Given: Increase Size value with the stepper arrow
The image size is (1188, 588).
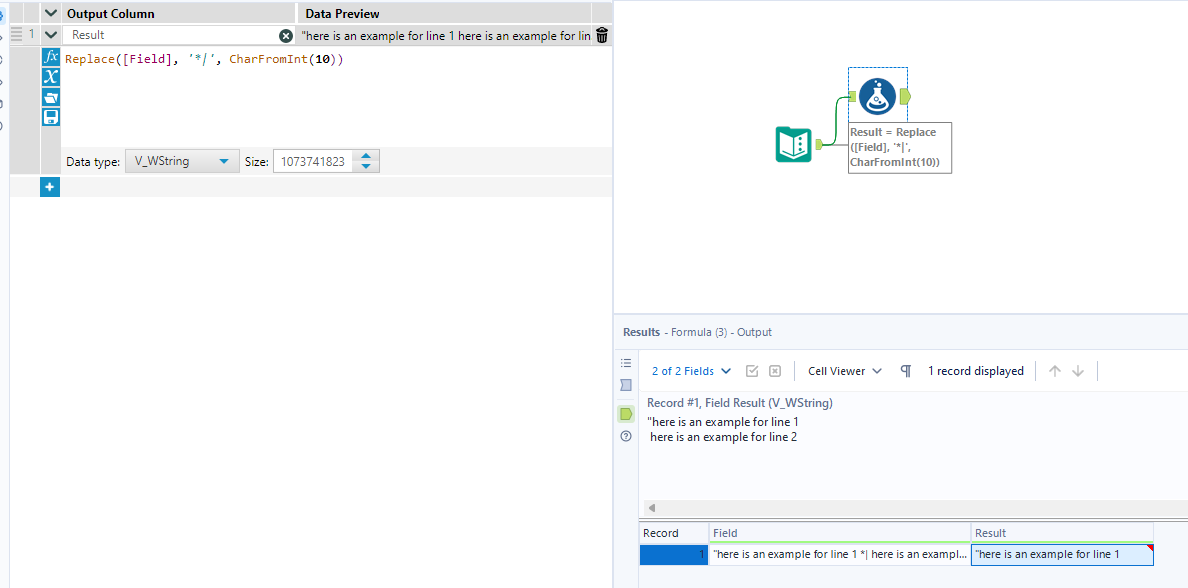Looking at the screenshot, I should point(365,155).
